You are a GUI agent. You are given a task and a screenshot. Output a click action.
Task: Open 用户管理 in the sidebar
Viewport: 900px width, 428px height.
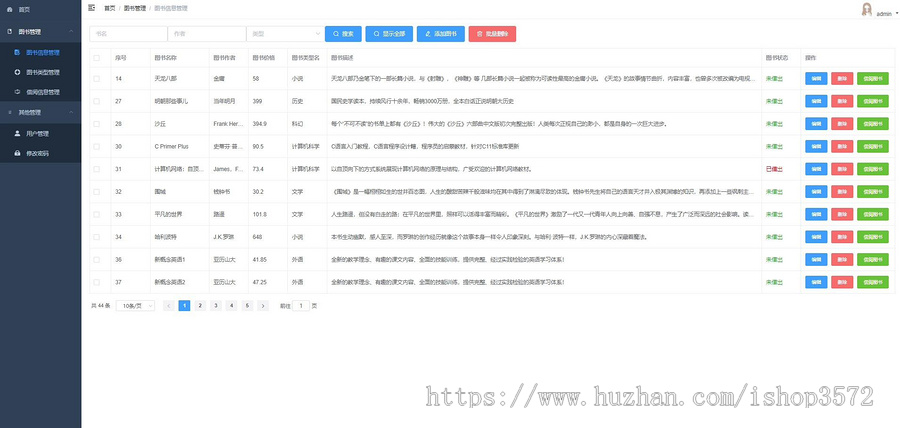point(40,134)
